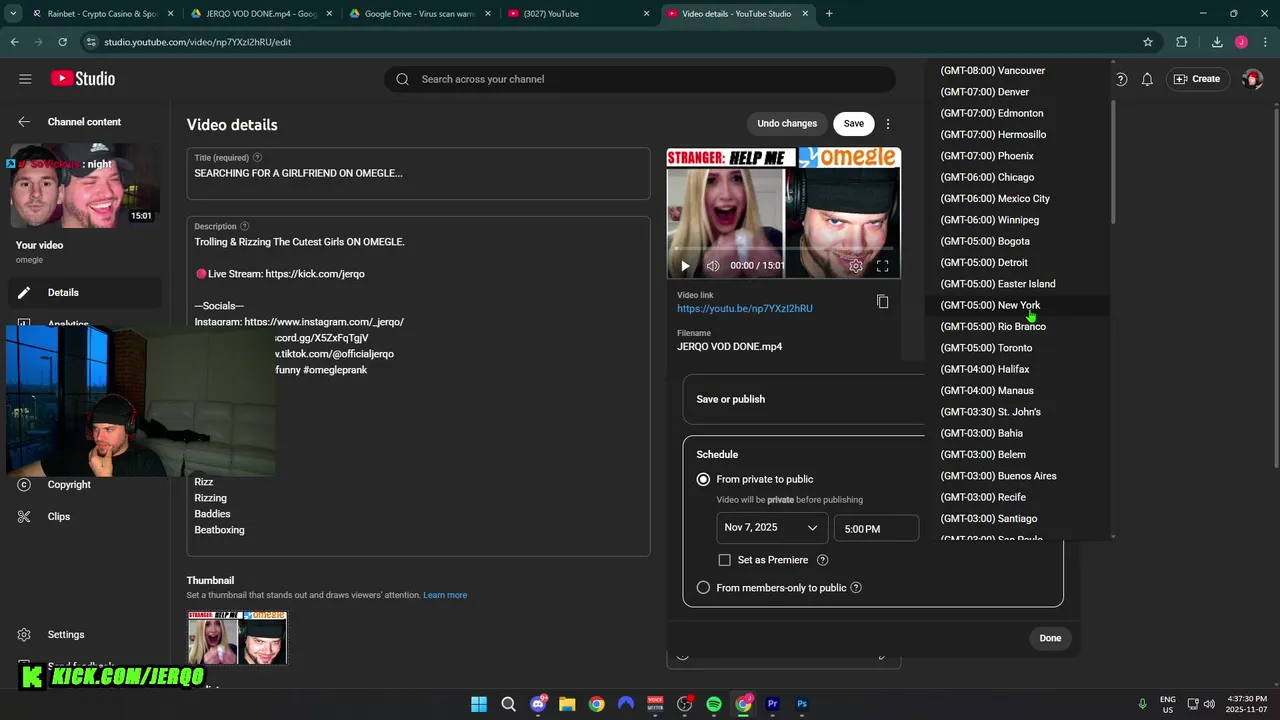
Task: Choose (GMT-08:00) Vancouver time zone
Action: pyautogui.click(x=1018, y=71)
